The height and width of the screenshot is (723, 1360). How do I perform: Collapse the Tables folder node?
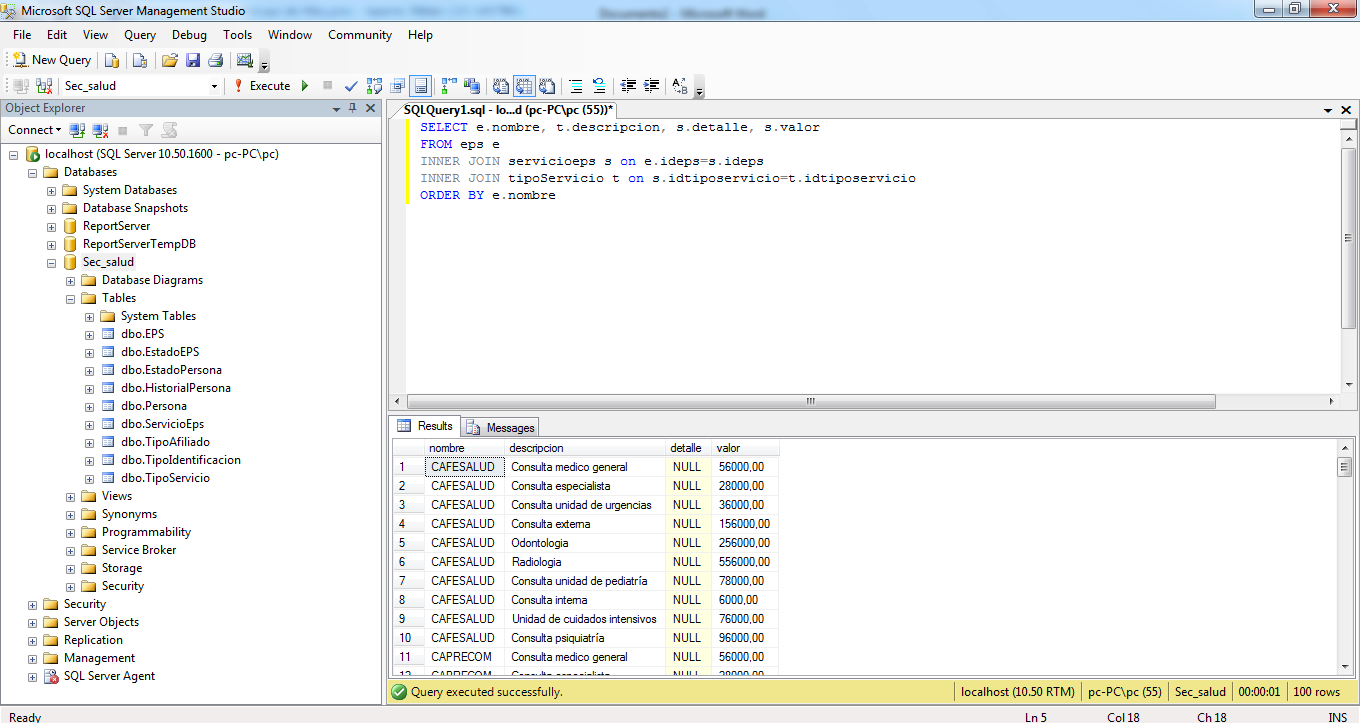pos(71,298)
